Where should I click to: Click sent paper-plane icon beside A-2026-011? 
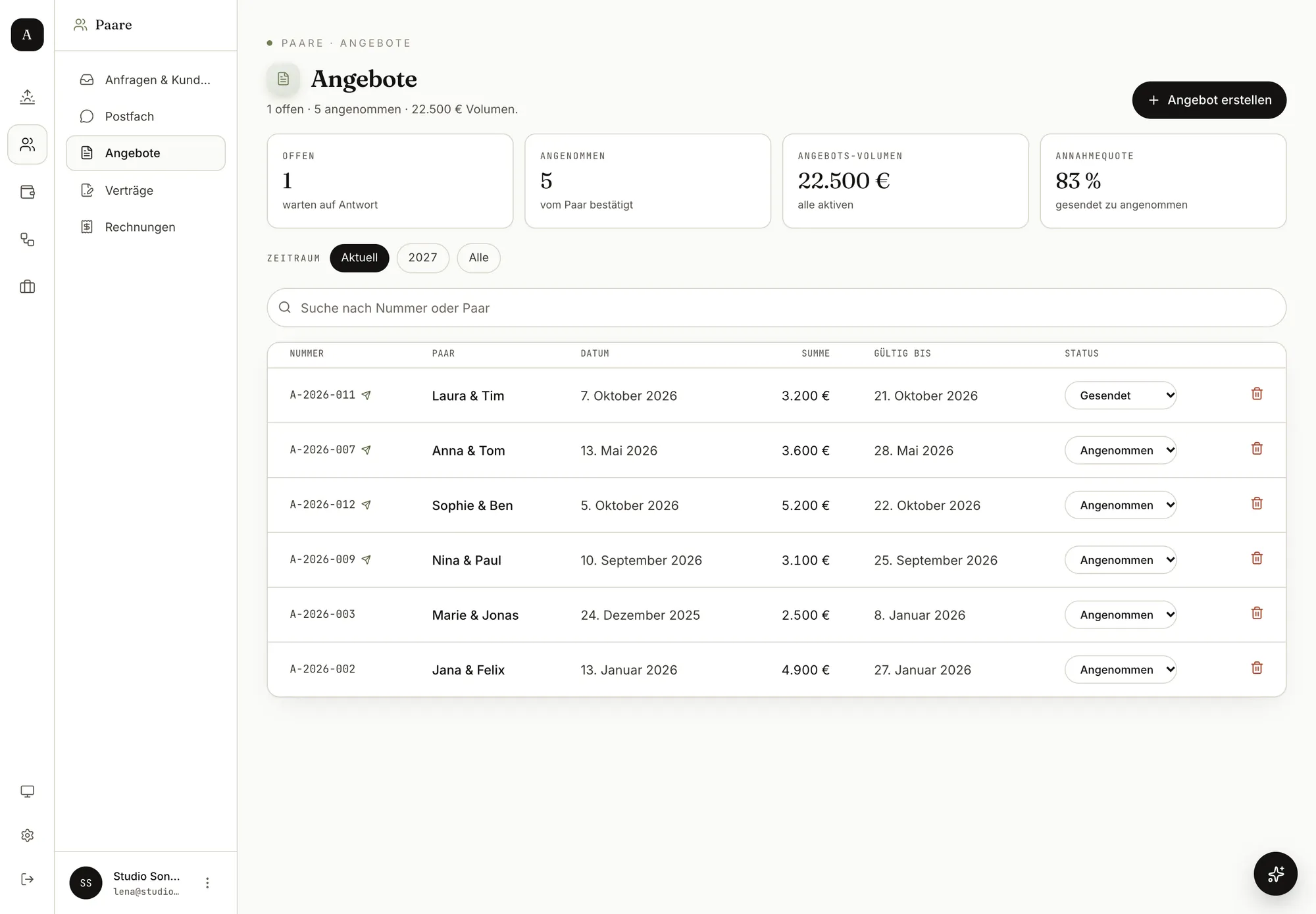[367, 395]
